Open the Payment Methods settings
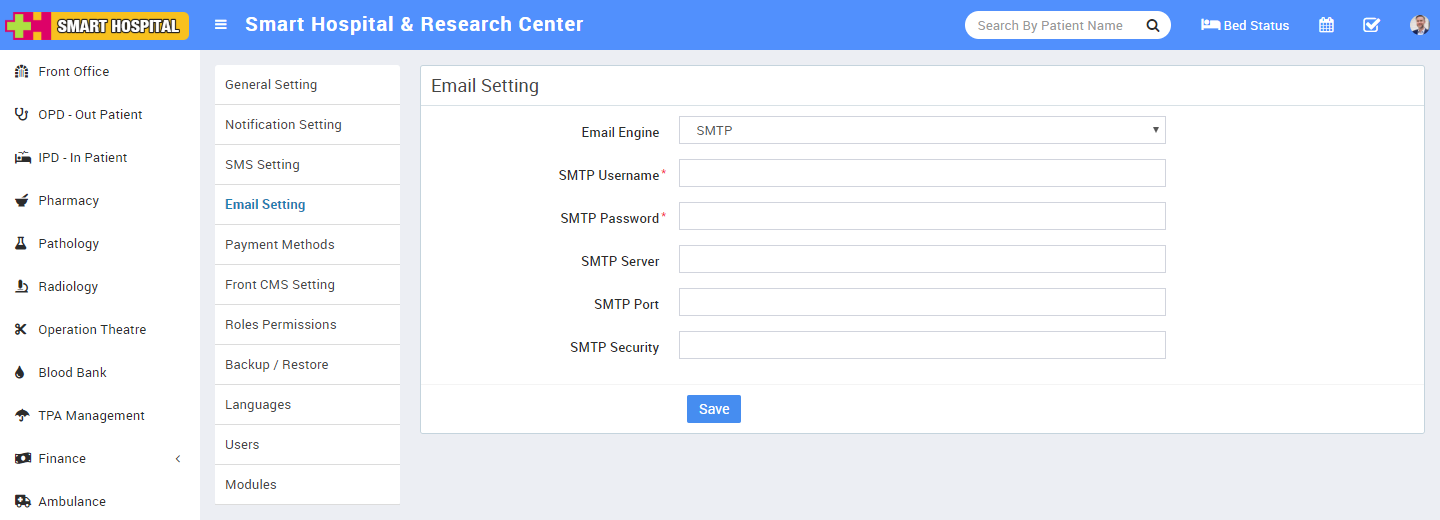Viewport: 1440px width, 520px height. pyautogui.click(x=279, y=245)
